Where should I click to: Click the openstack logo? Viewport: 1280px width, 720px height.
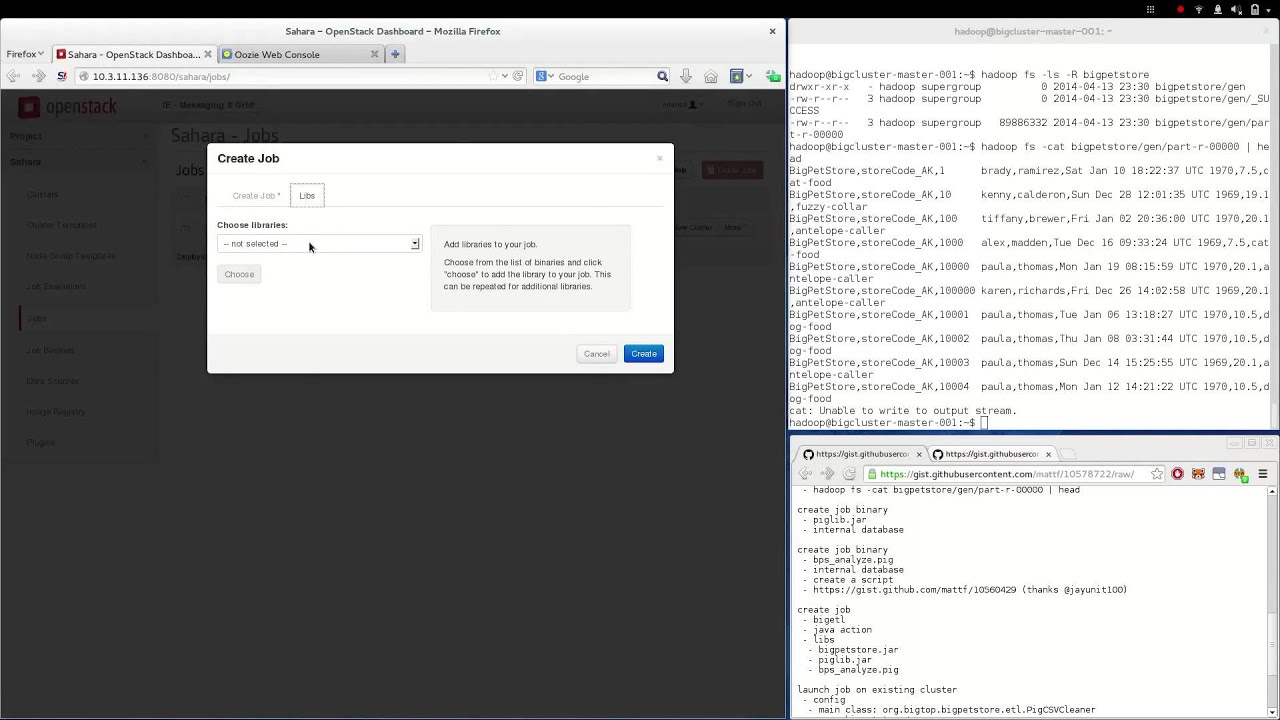pos(68,107)
